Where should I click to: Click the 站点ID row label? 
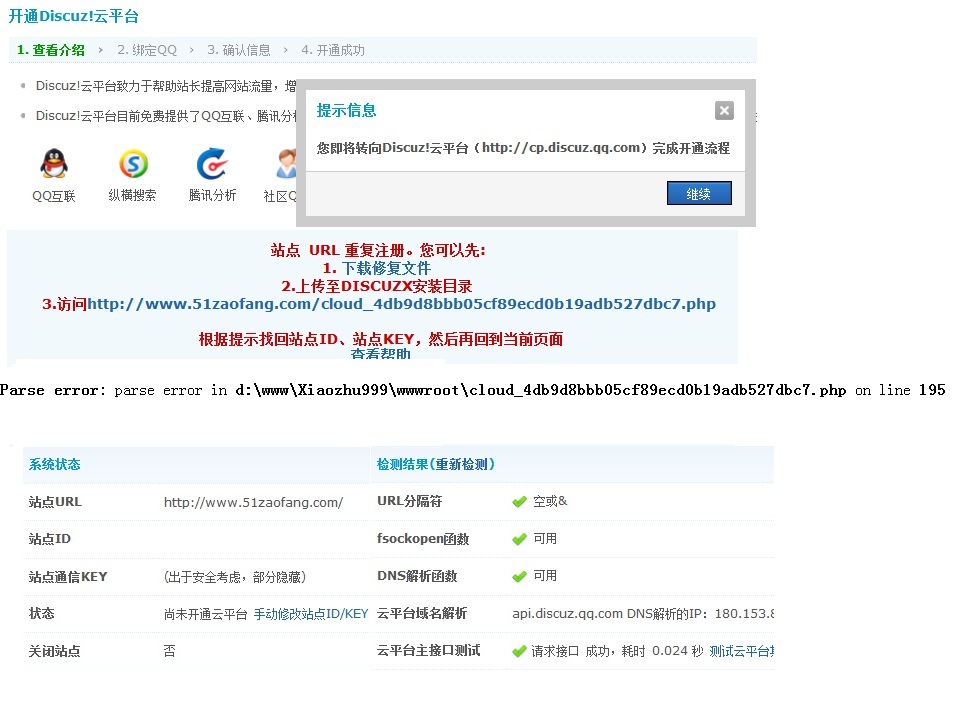pyautogui.click(x=50, y=539)
